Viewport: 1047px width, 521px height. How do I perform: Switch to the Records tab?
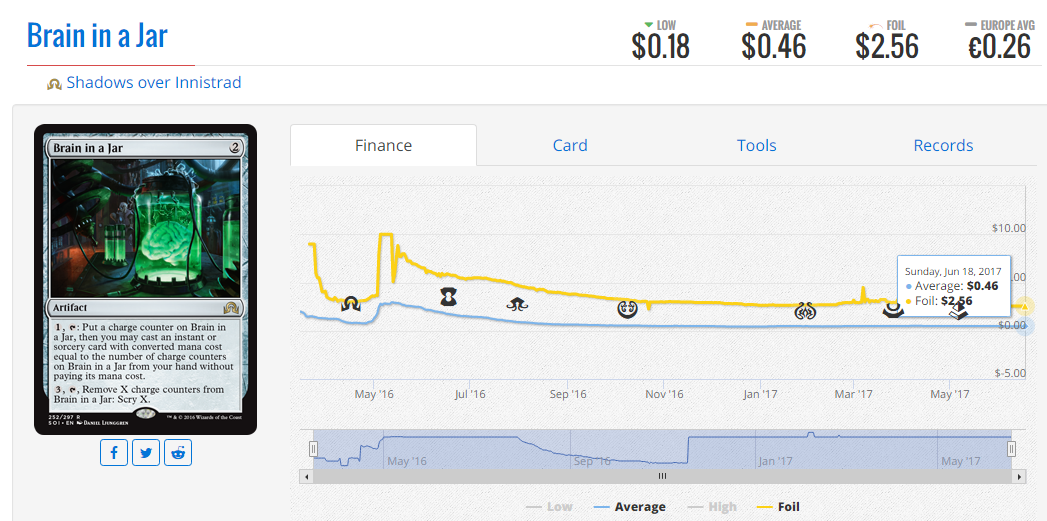pyautogui.click(x=943, y=146)
